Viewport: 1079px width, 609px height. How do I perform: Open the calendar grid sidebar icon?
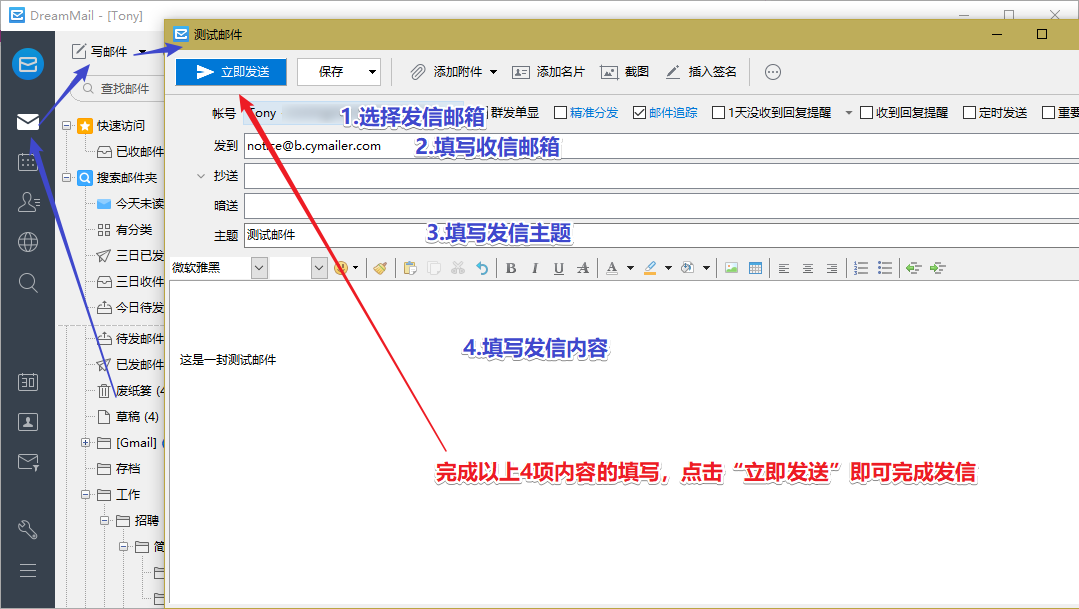[28, 162]
